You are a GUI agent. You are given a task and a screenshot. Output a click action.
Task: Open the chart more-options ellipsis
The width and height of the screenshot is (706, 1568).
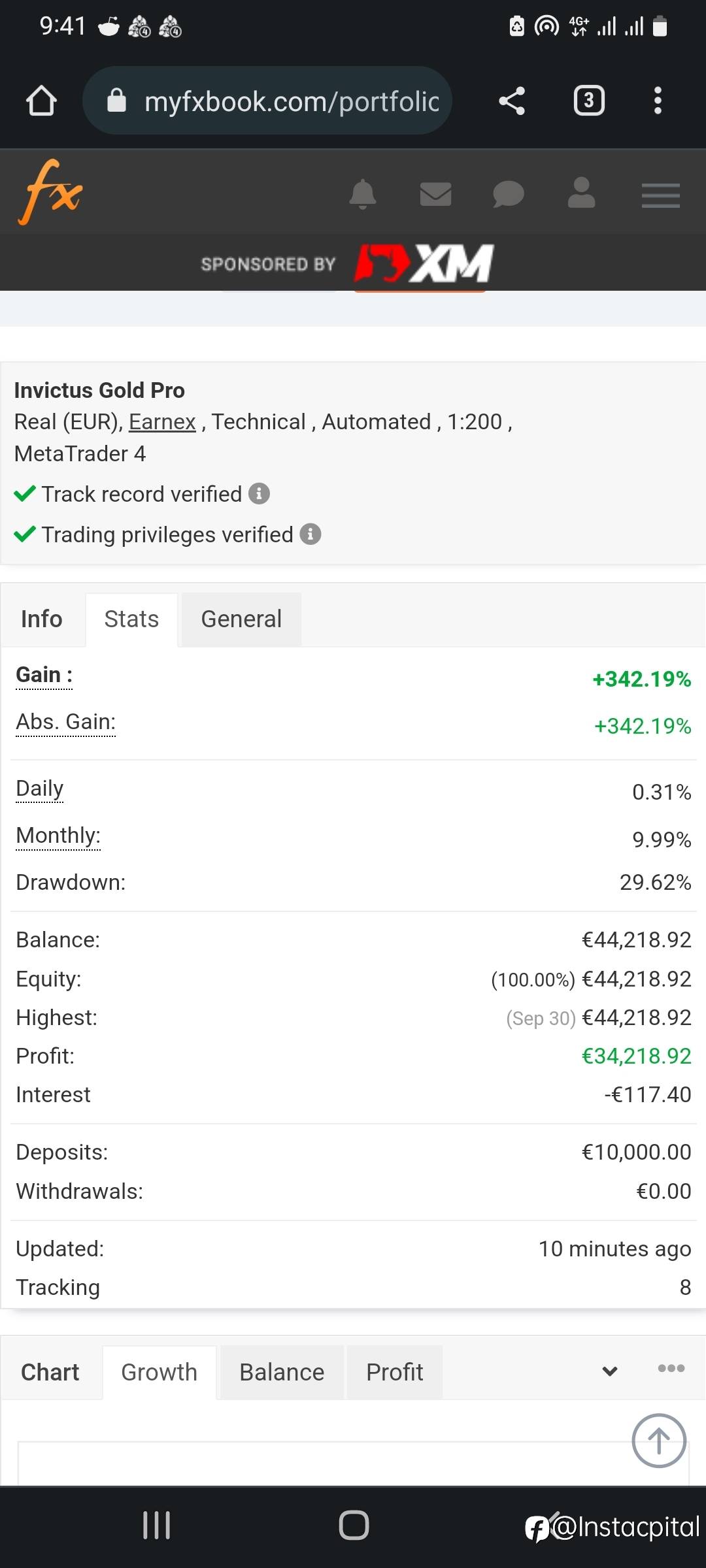point(671,1368)
